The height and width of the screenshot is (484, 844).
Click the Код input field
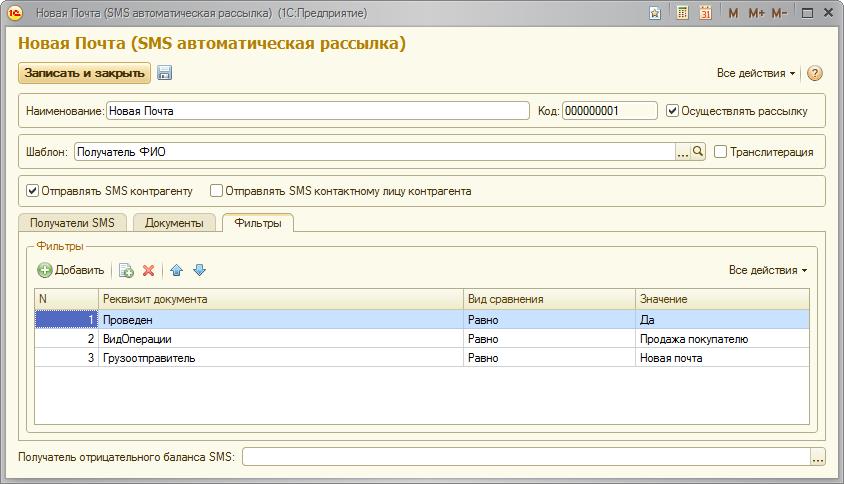click(609, 111)
